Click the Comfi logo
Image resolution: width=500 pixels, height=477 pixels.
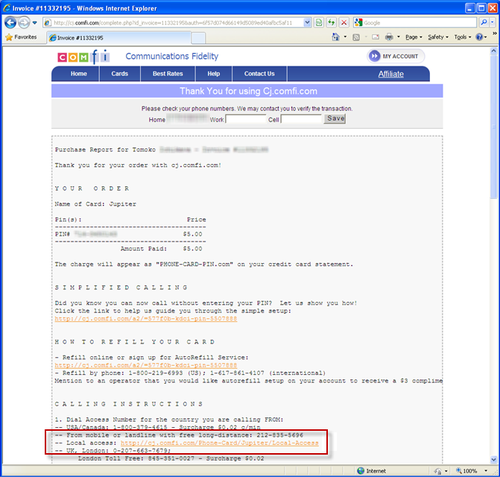point(83,57)
